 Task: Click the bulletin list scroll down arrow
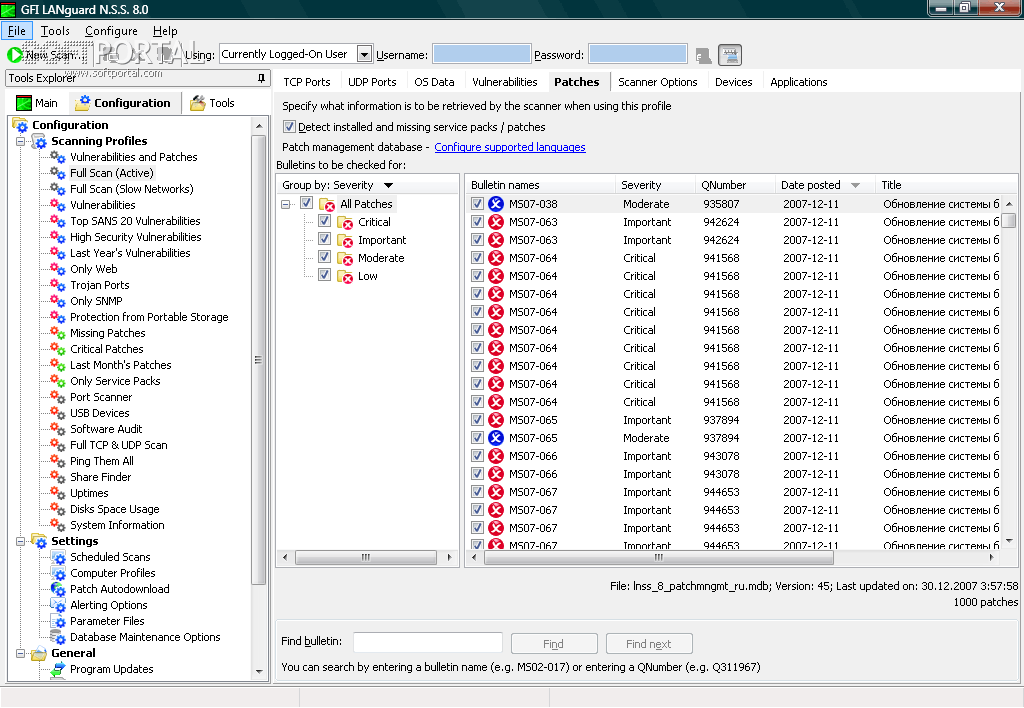(x=1009, y=541)
